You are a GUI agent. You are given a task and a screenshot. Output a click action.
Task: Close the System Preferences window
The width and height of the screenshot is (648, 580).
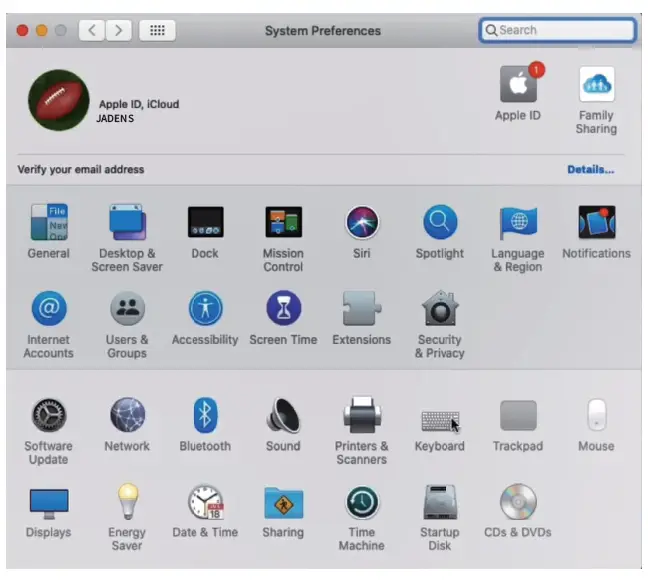tap(22, 30)
